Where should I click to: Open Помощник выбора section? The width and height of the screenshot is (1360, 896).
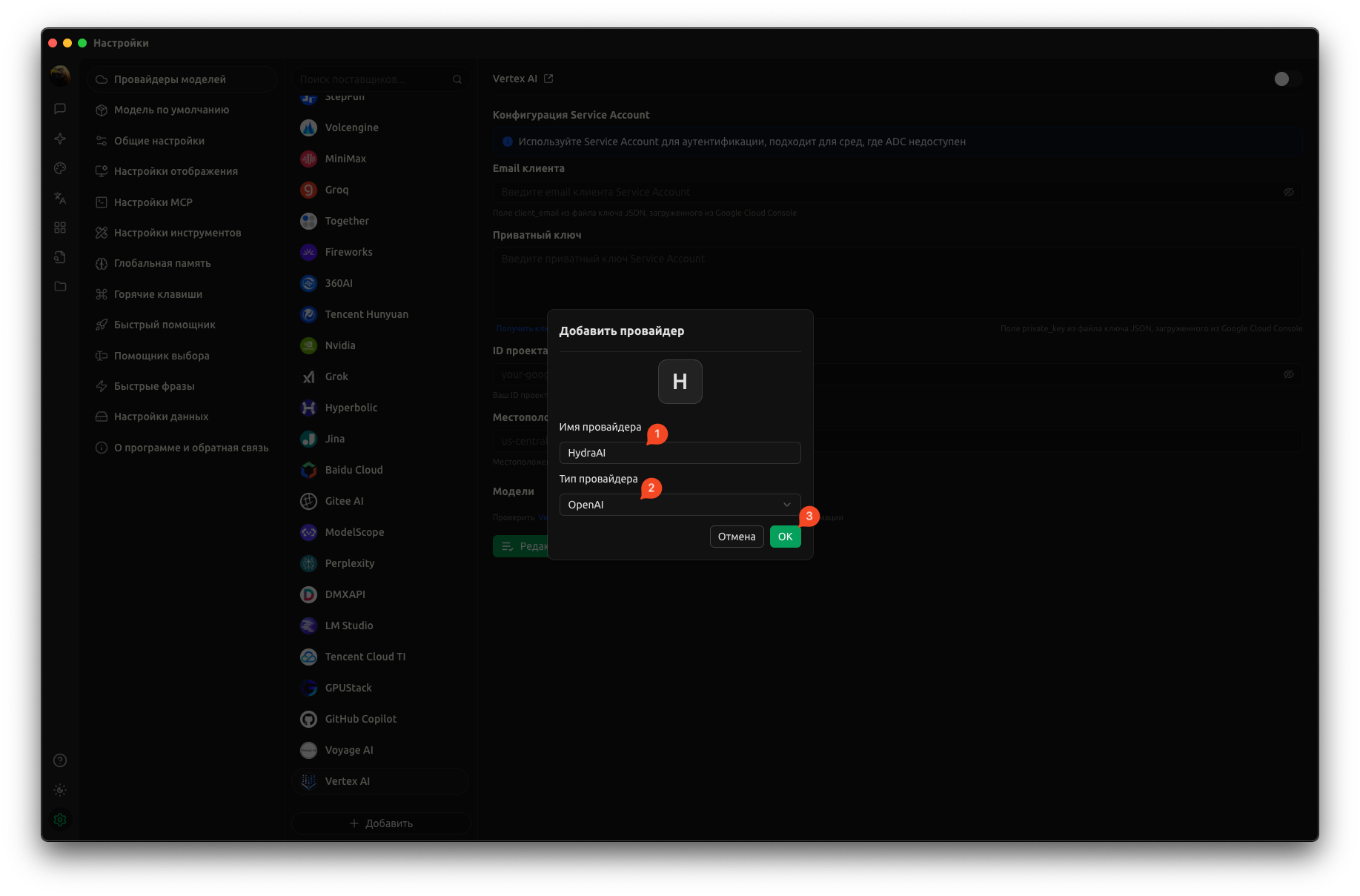182,356
